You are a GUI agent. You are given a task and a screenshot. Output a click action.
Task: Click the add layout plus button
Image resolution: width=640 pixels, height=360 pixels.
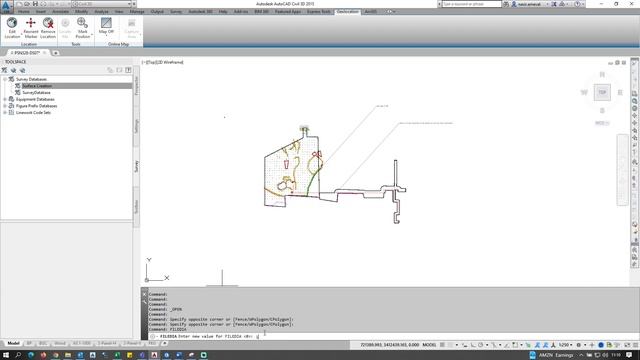tap(164, 344)
